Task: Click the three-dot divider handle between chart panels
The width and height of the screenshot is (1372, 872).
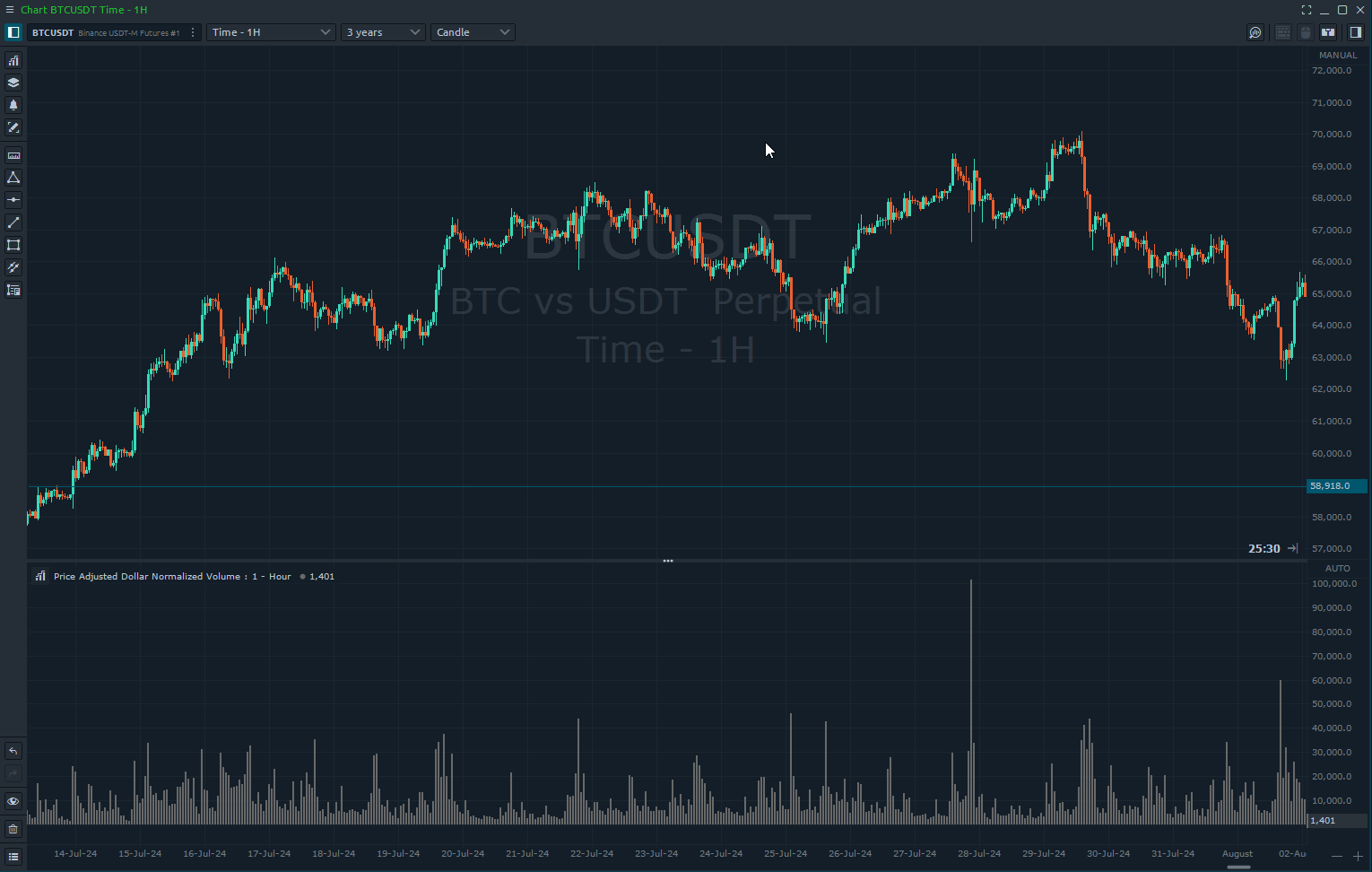Action: 668,561
